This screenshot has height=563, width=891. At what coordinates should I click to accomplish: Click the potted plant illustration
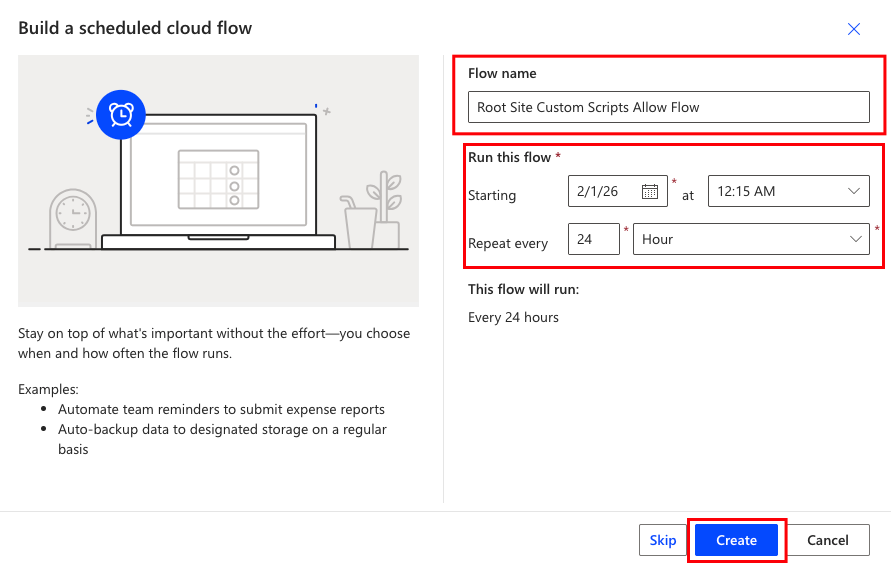click(383, 210)
